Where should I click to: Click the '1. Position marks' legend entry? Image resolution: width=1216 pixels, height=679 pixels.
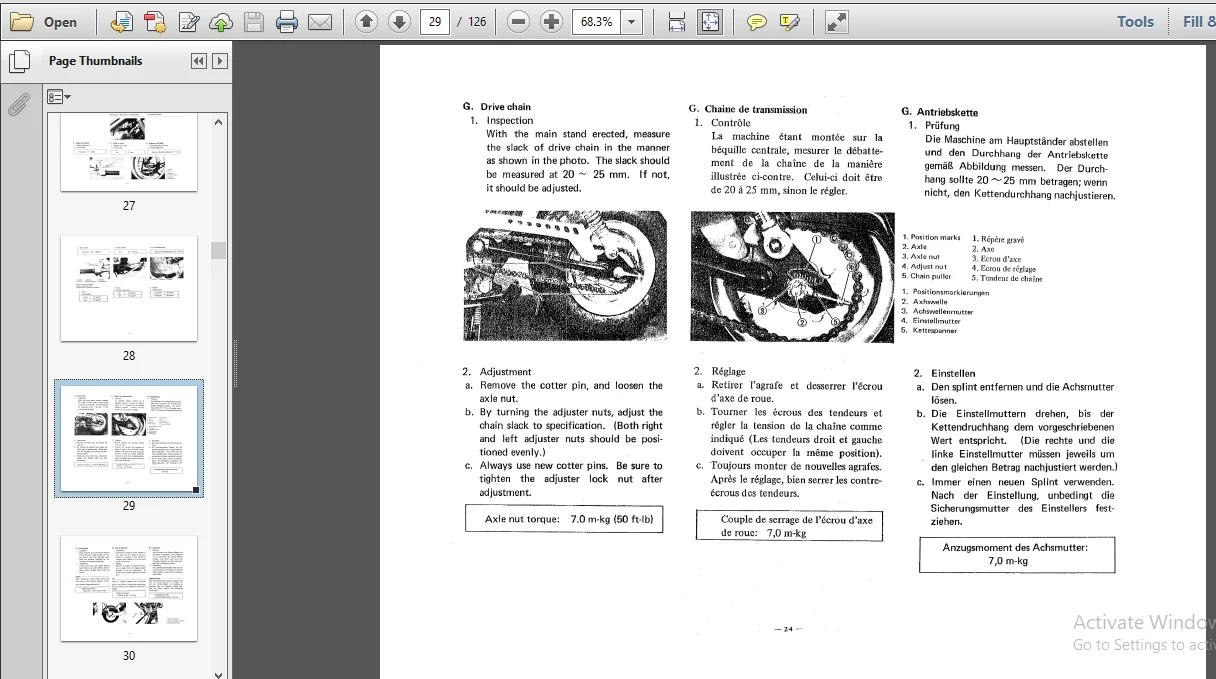(x=931, y=237)
